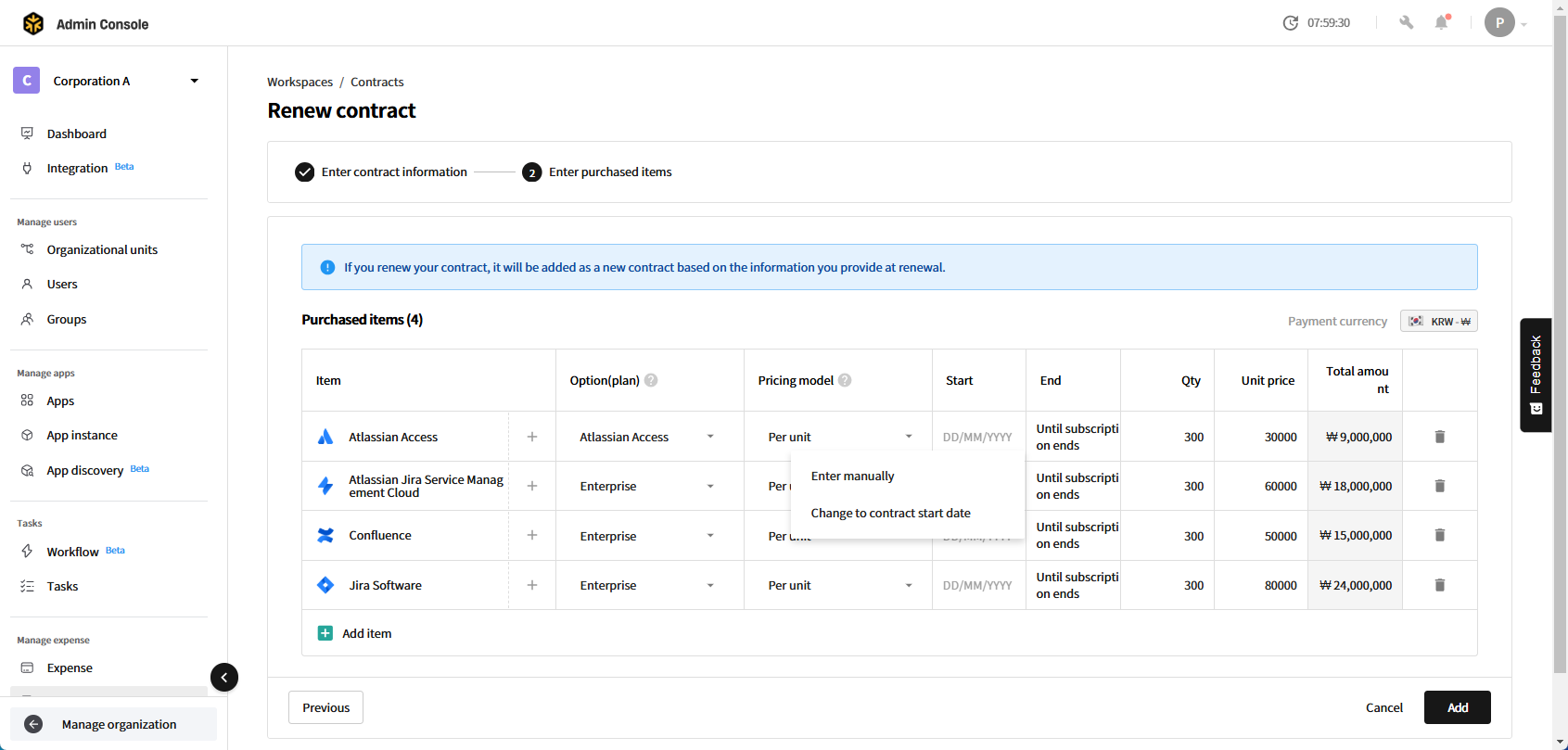This screenshot has width=1568, height=750.
Task: Click the Enter contract information step
Action: point(381,172)
